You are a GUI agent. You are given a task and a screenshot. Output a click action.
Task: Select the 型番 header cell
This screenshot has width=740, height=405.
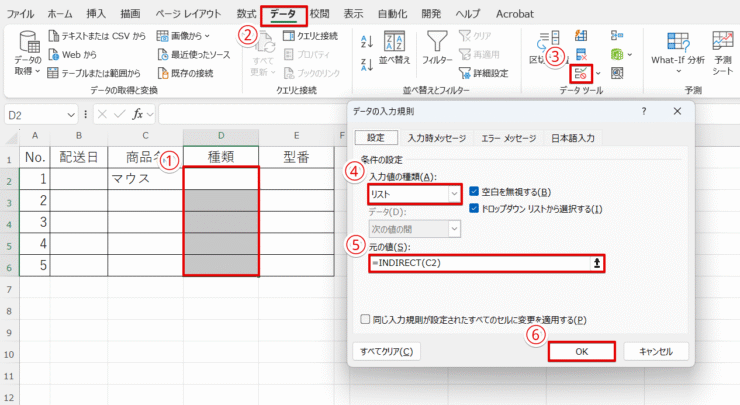click(x=296, y=157)
